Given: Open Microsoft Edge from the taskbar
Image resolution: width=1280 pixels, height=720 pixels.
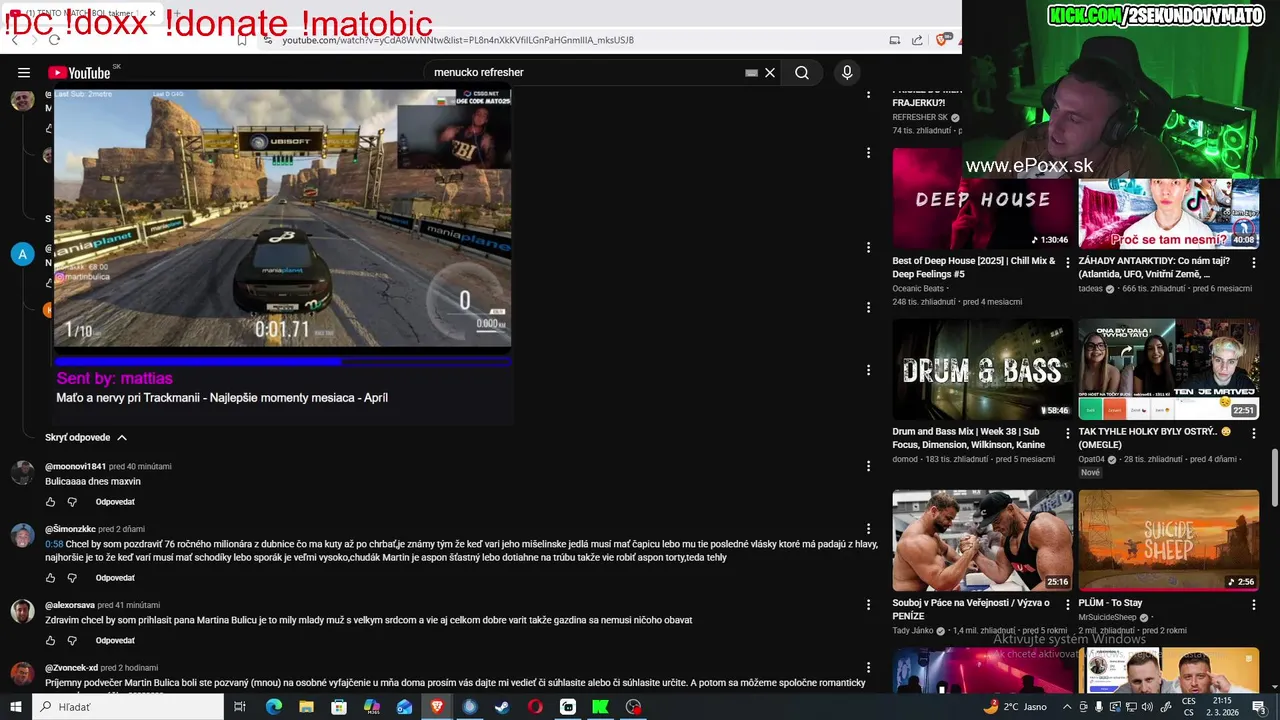Looking at the screenshot, I should point(274,707).
